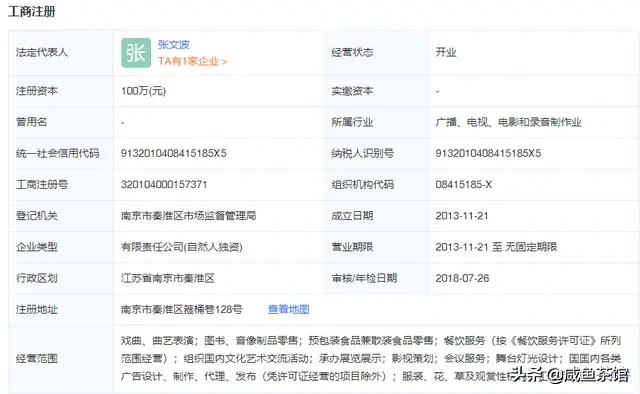Screen dimensions: 640x394
Task: Select inspection date 2018-07-26
Action: coord(462,278)
